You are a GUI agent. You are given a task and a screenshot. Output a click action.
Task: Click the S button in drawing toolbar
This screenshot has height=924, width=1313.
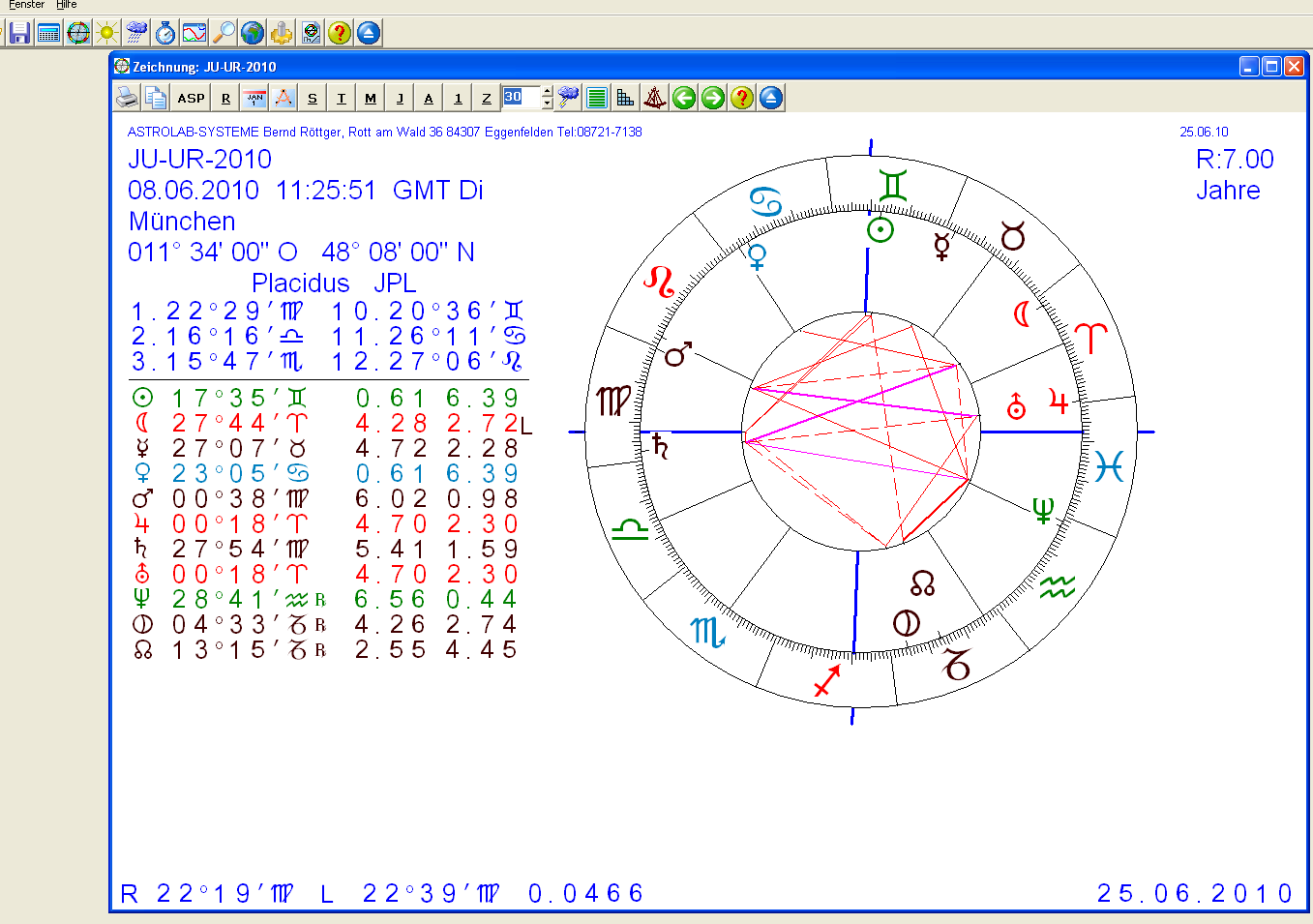[x=313, y=98]
